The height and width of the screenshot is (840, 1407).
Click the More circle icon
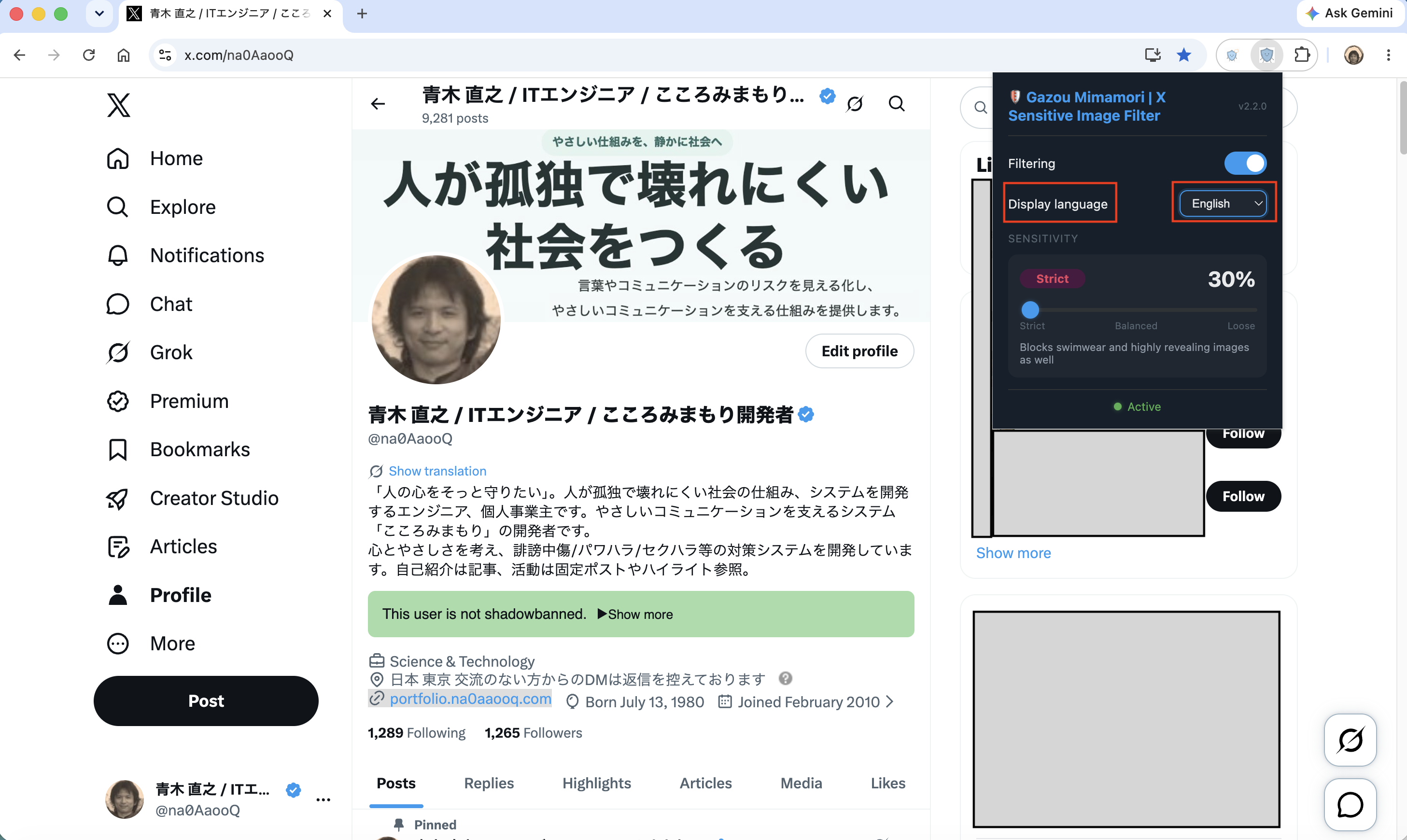tap(118, 644)
